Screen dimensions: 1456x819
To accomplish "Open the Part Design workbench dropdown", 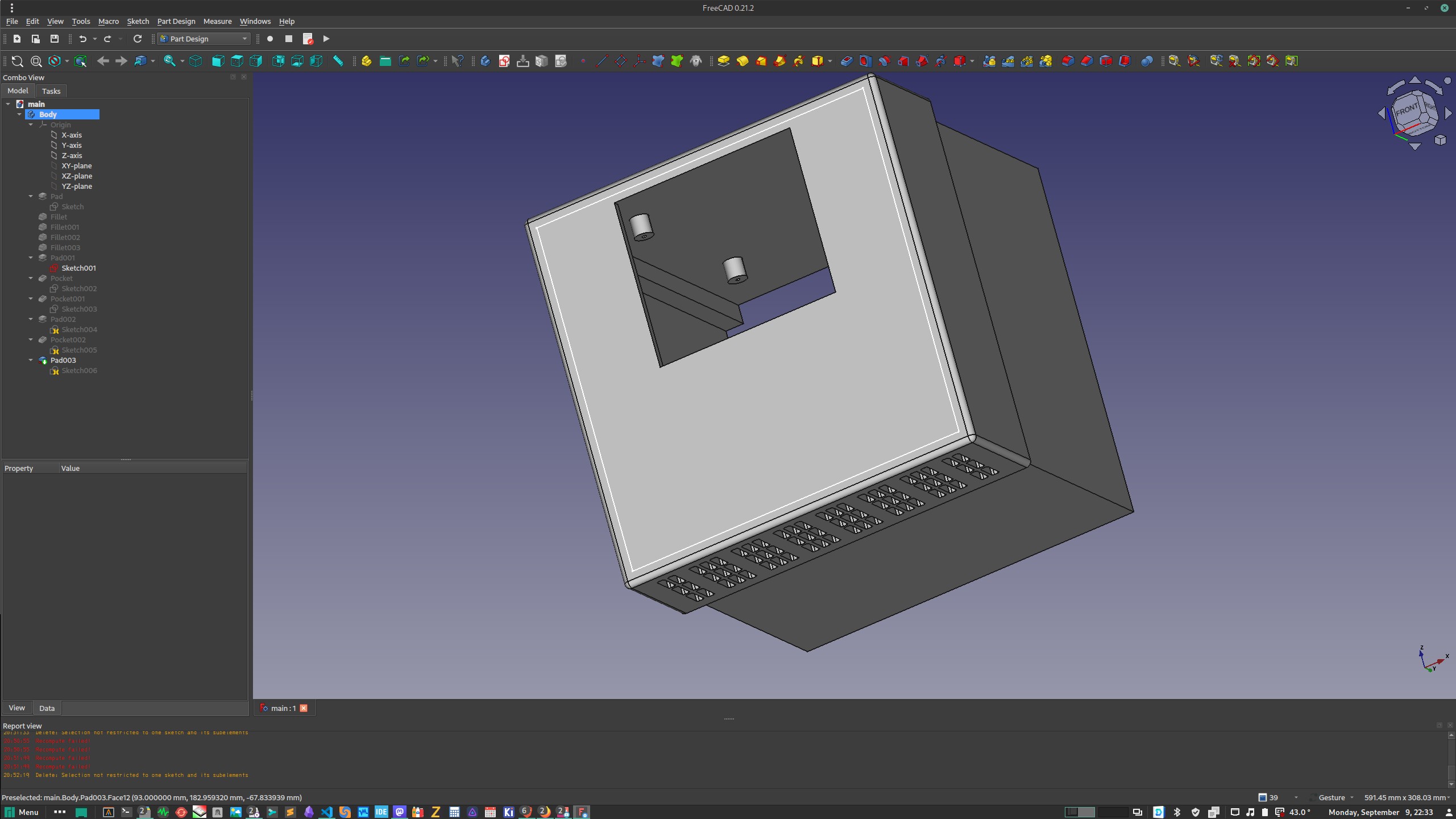I will coord(204,39).
